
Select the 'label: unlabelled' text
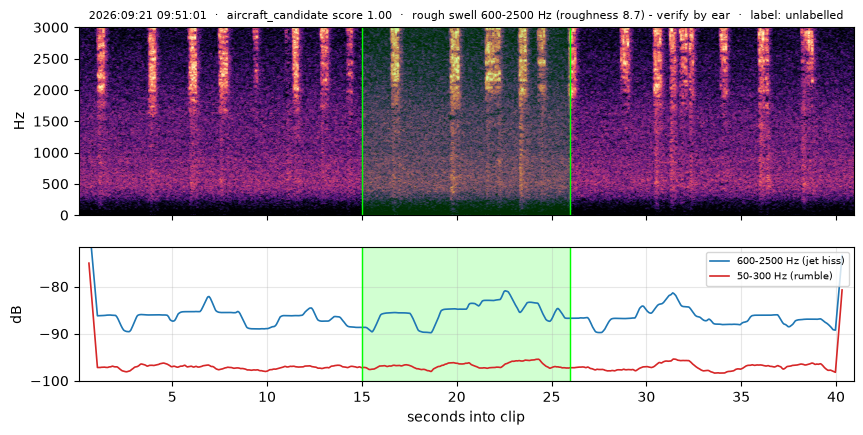click(796, 15)
